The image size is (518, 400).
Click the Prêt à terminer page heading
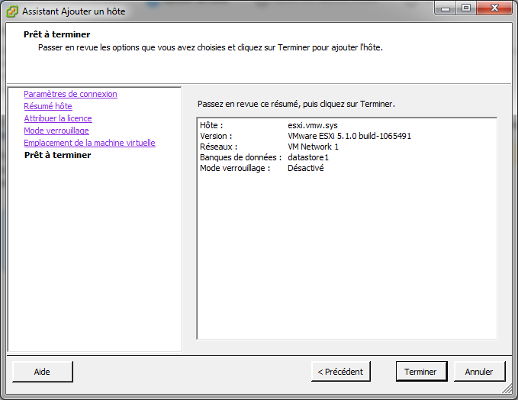tap(57, 34)
